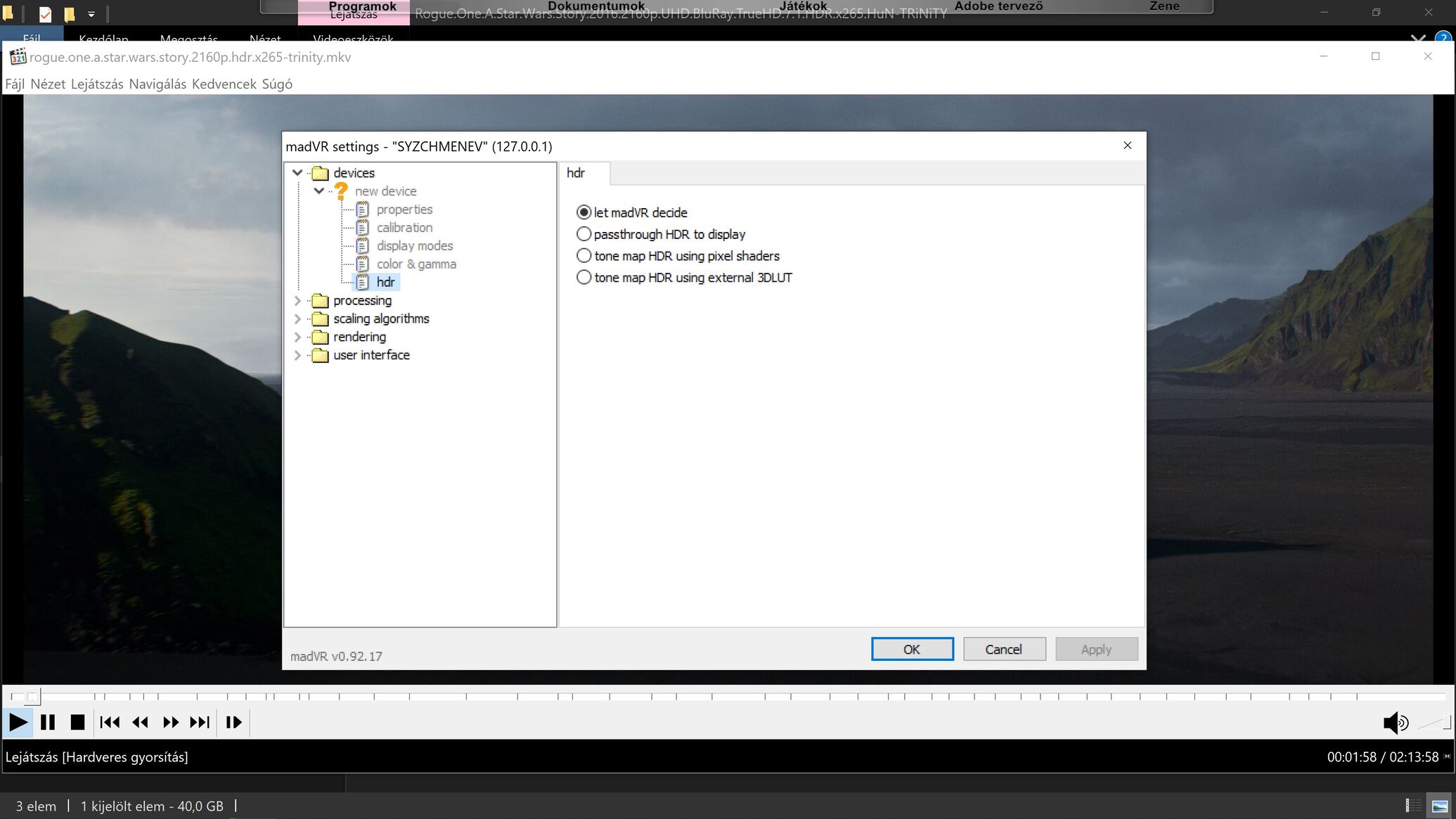Viewport: 1456px width, 819px height.
Task: Cancel the madVR settings dialog
Action: (x=1003, y=649)
